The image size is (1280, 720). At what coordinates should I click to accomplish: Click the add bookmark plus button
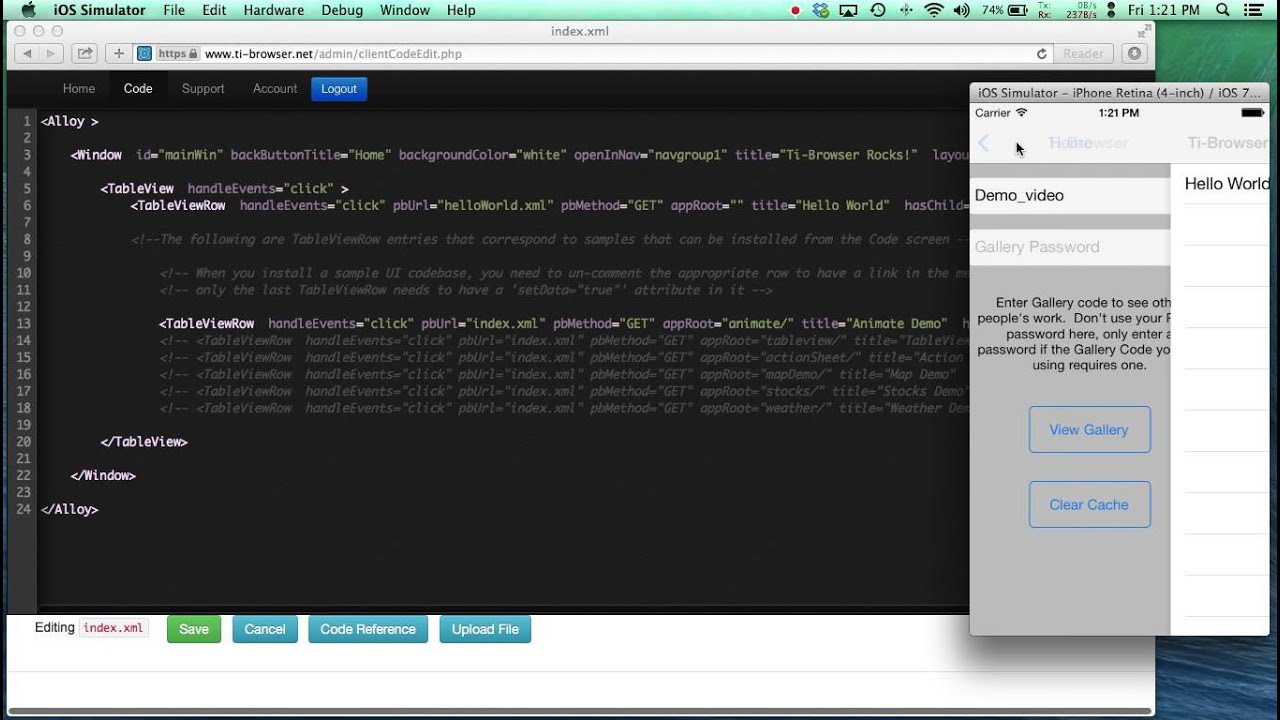(119, 54)
